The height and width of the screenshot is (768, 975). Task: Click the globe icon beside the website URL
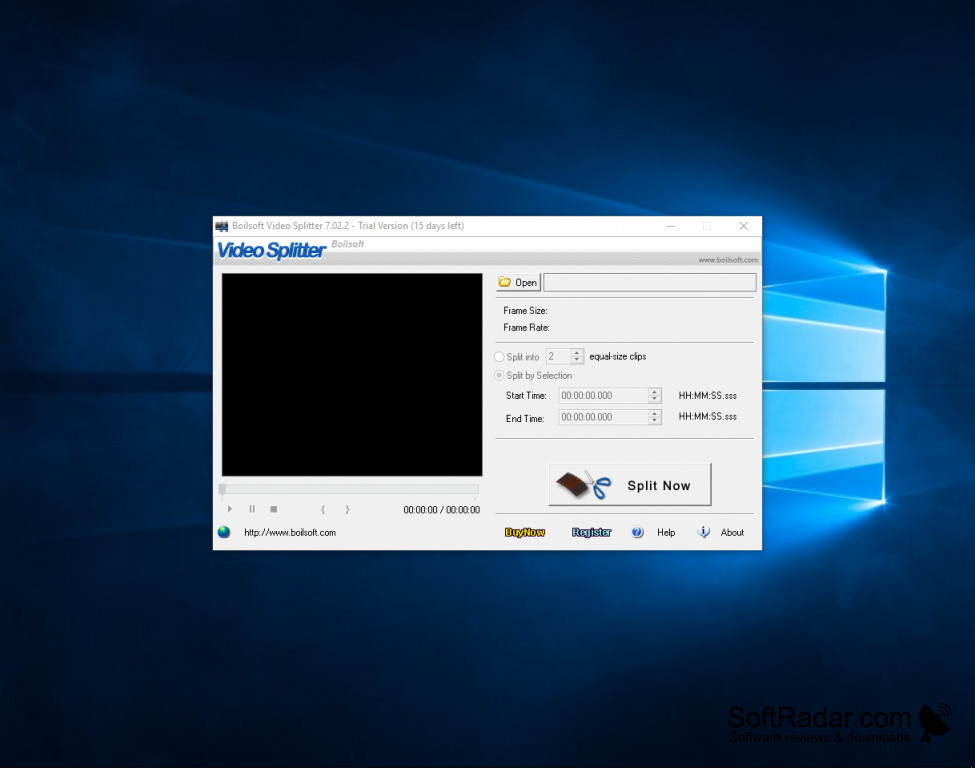[224, 532]
